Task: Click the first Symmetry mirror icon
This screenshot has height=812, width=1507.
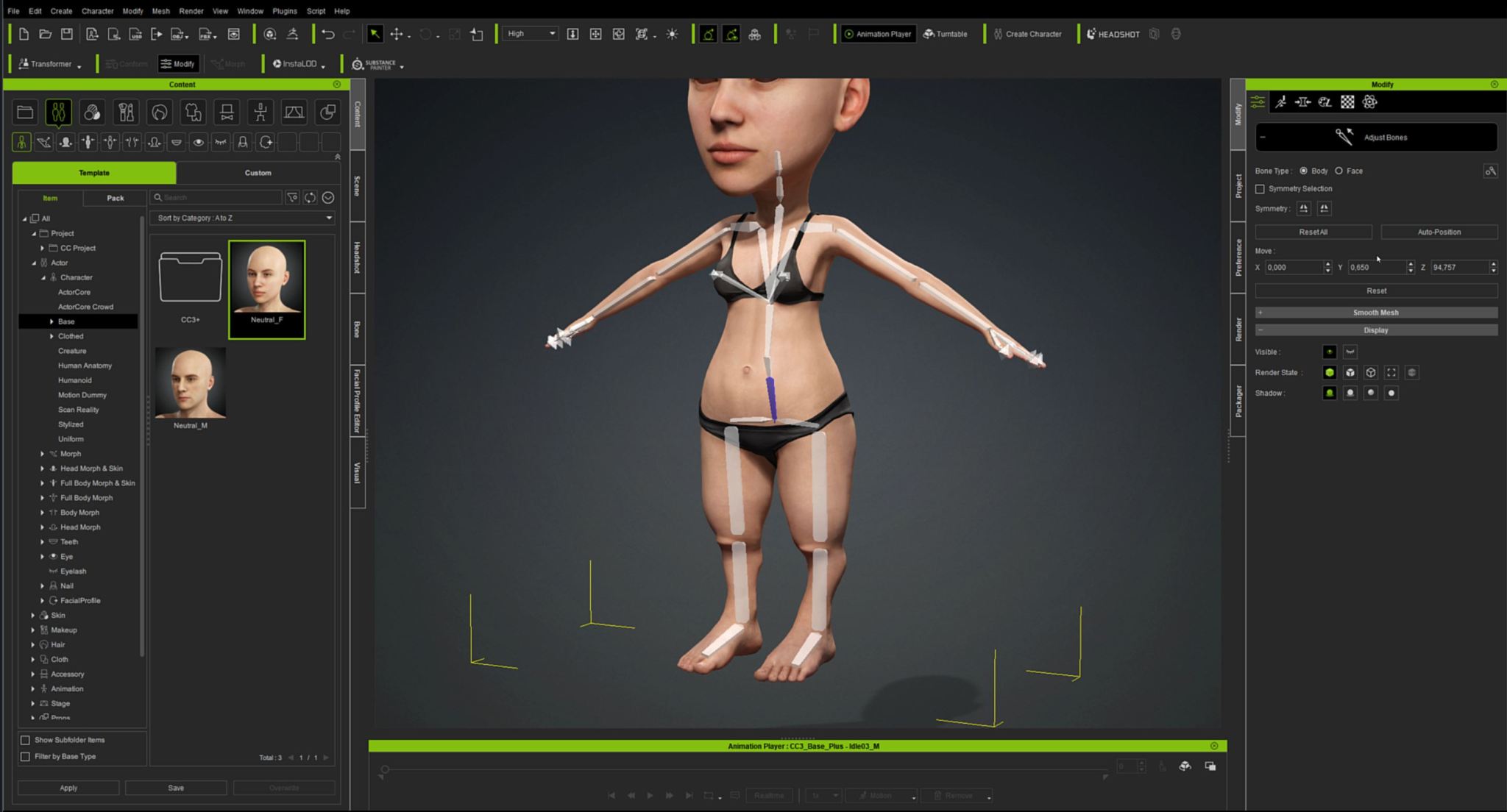Action: (x=1303, y=209)
